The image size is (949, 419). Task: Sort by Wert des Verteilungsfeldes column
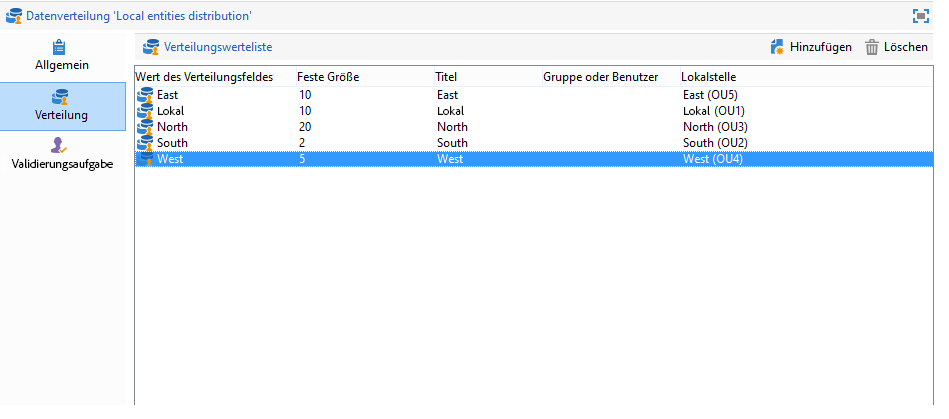(x=204, y=77)
